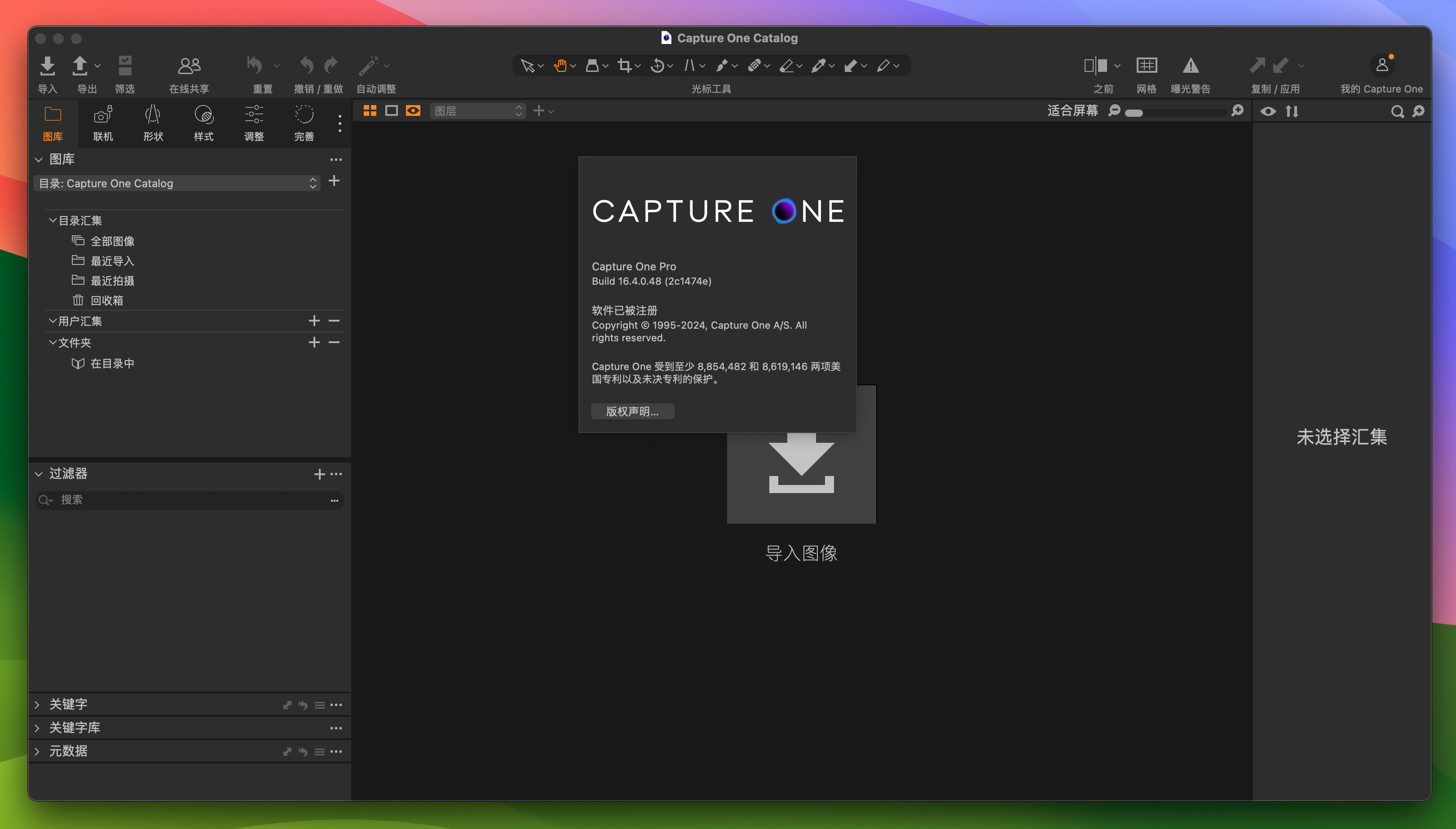Click the 重置 reset icon
1456x829 pixels.
255,66
